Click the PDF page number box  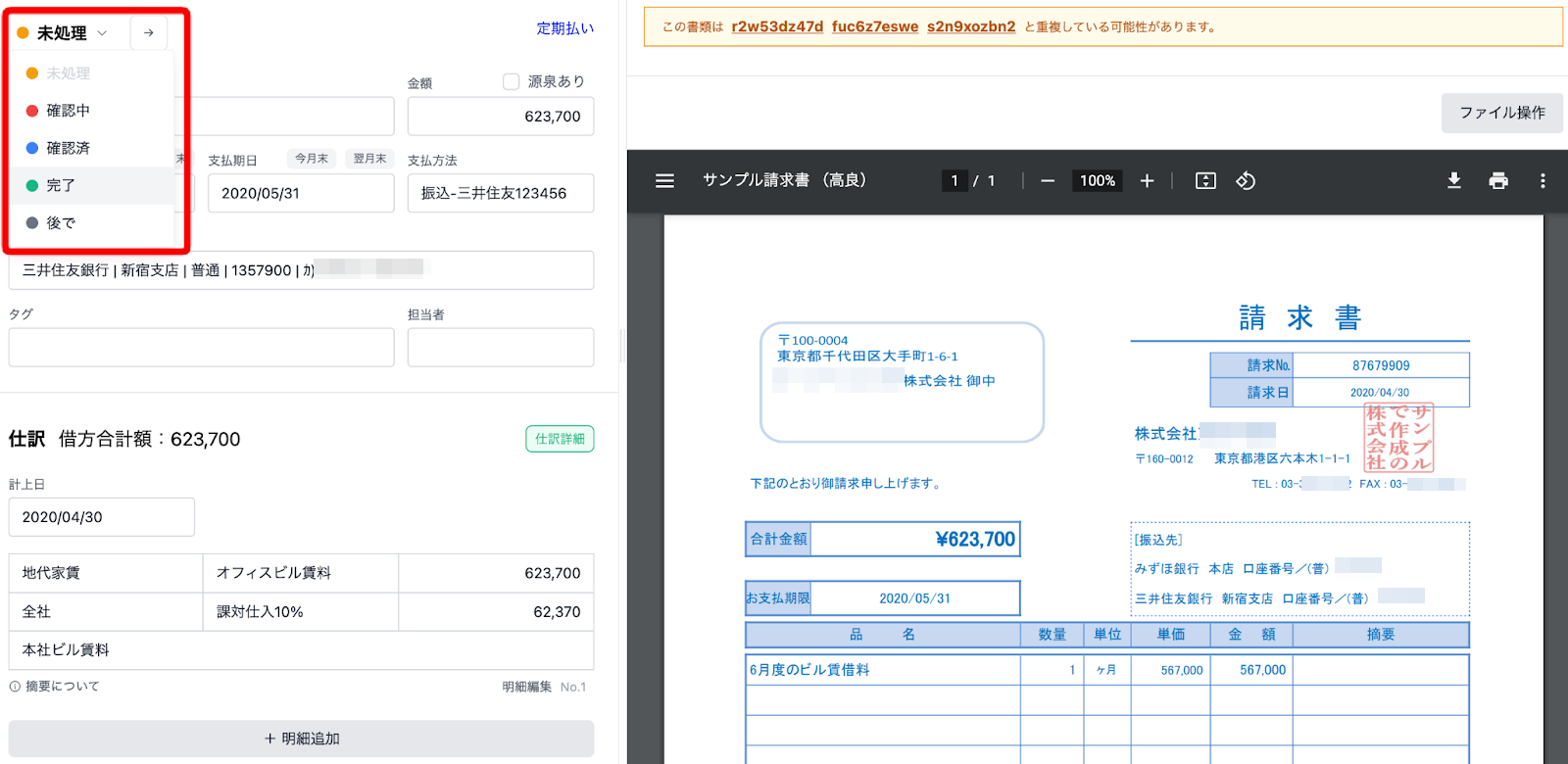click(955, 181)
